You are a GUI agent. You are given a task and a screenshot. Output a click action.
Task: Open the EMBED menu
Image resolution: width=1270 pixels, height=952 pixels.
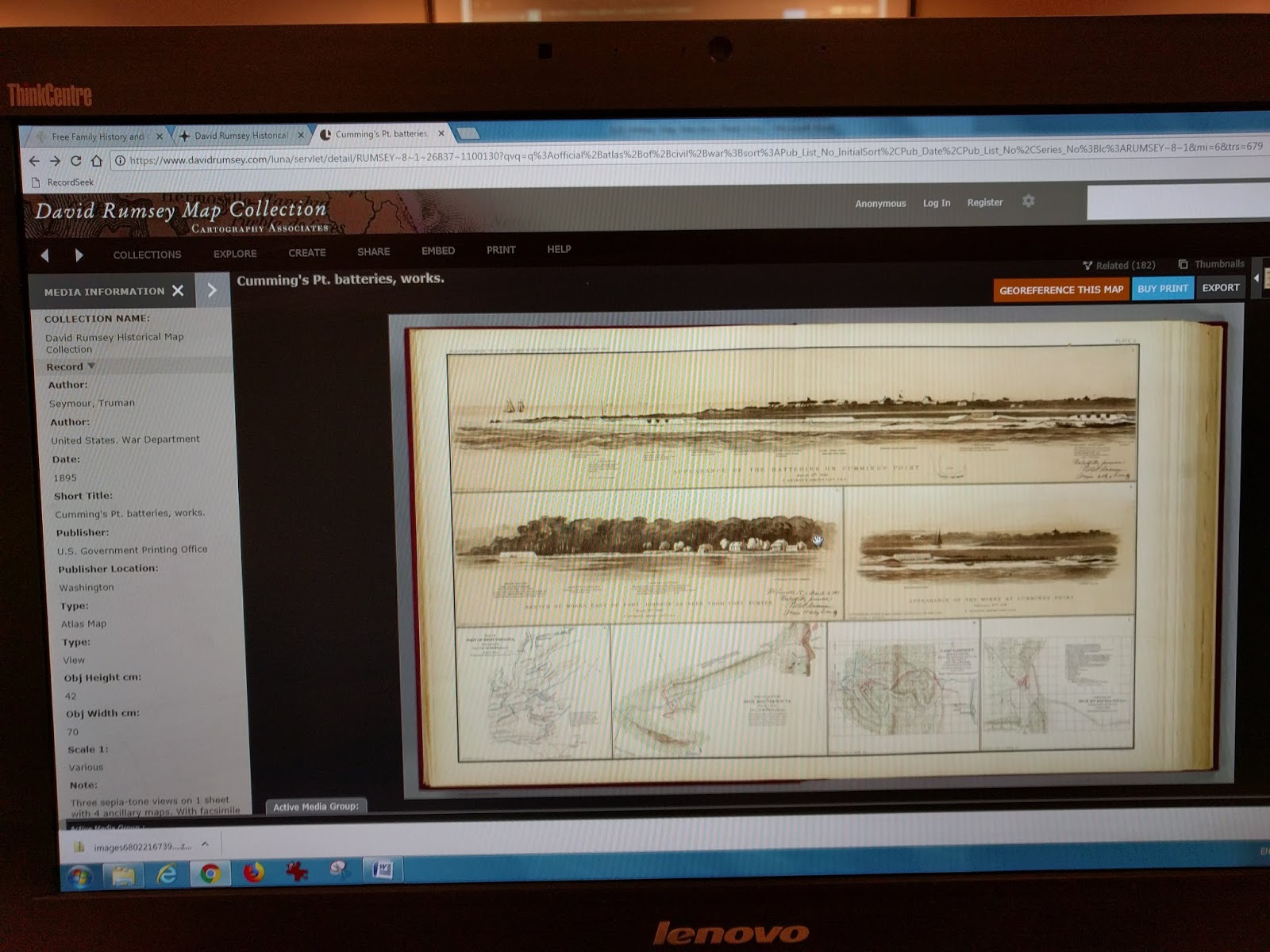coord(438,251)
